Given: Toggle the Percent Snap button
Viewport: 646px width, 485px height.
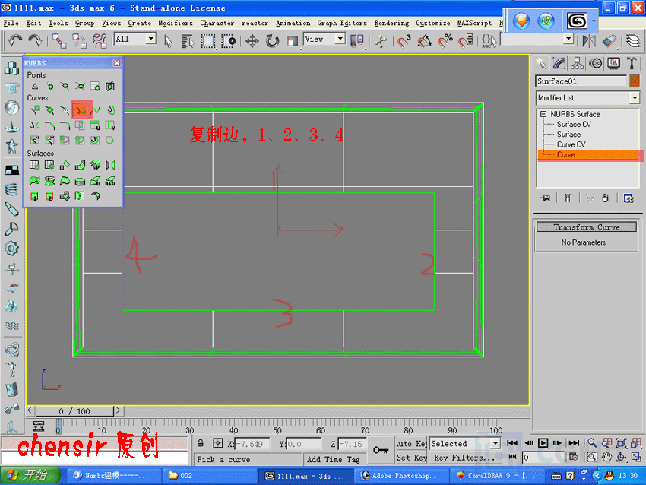Looking at the screenshot, I should [x=445, y=41].
